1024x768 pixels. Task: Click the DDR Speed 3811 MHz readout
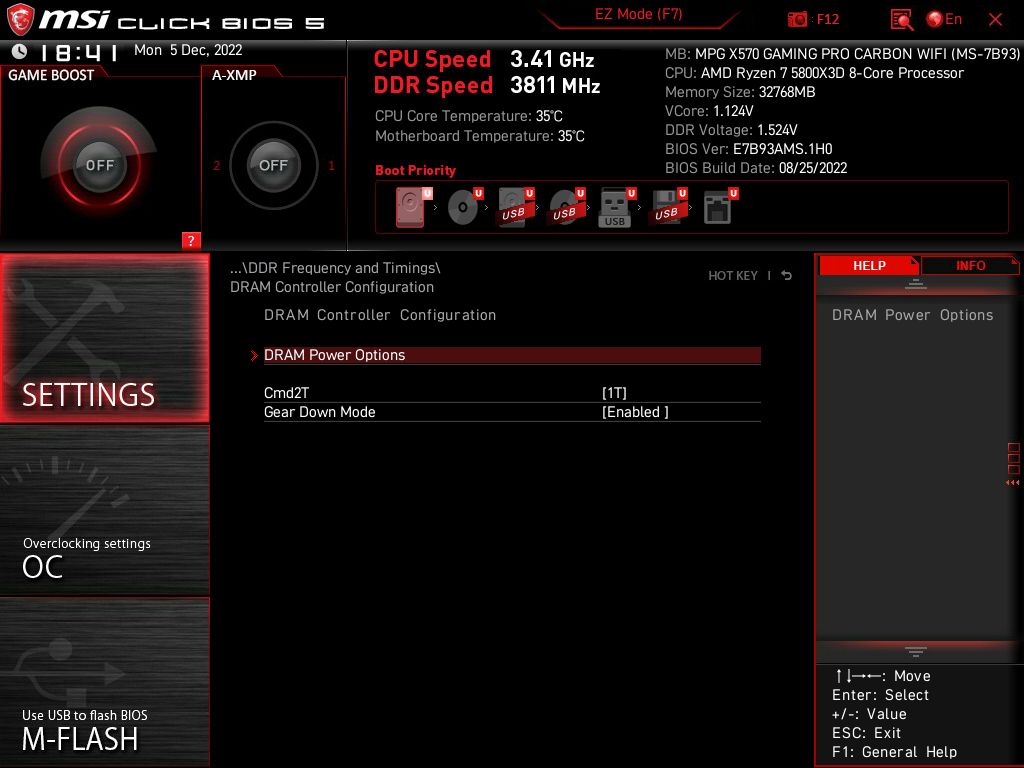[487, 86]
